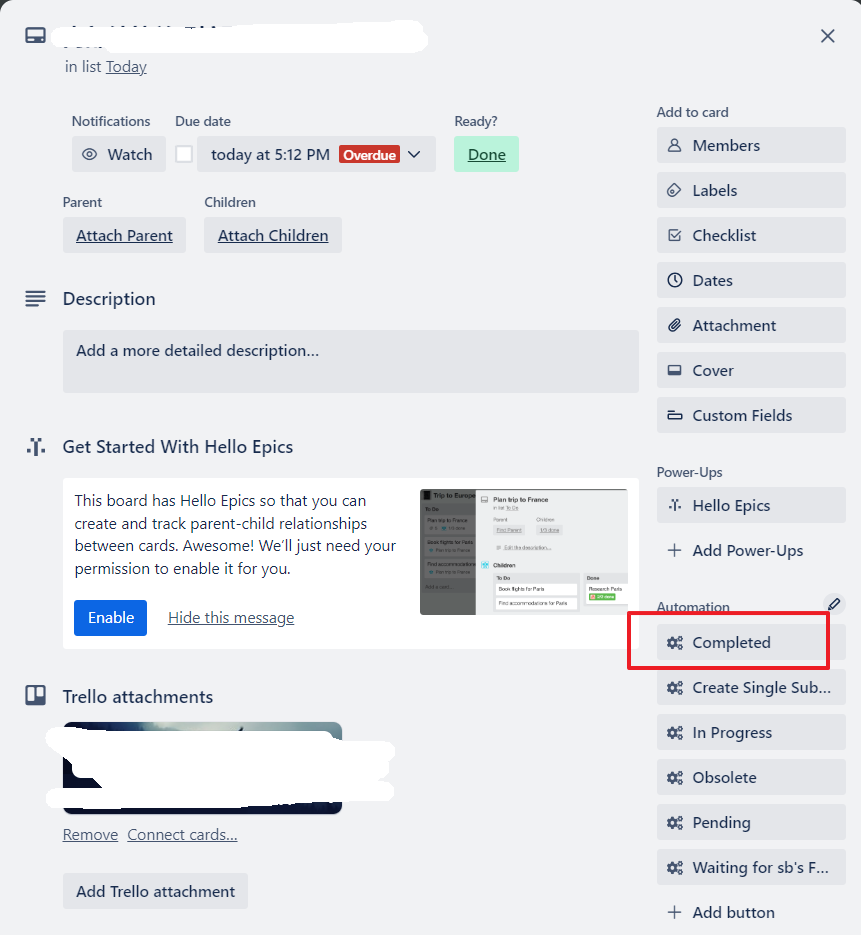
Task: Click the Labels tag icon
Action: pyautogui.click(x=674, y=190)
